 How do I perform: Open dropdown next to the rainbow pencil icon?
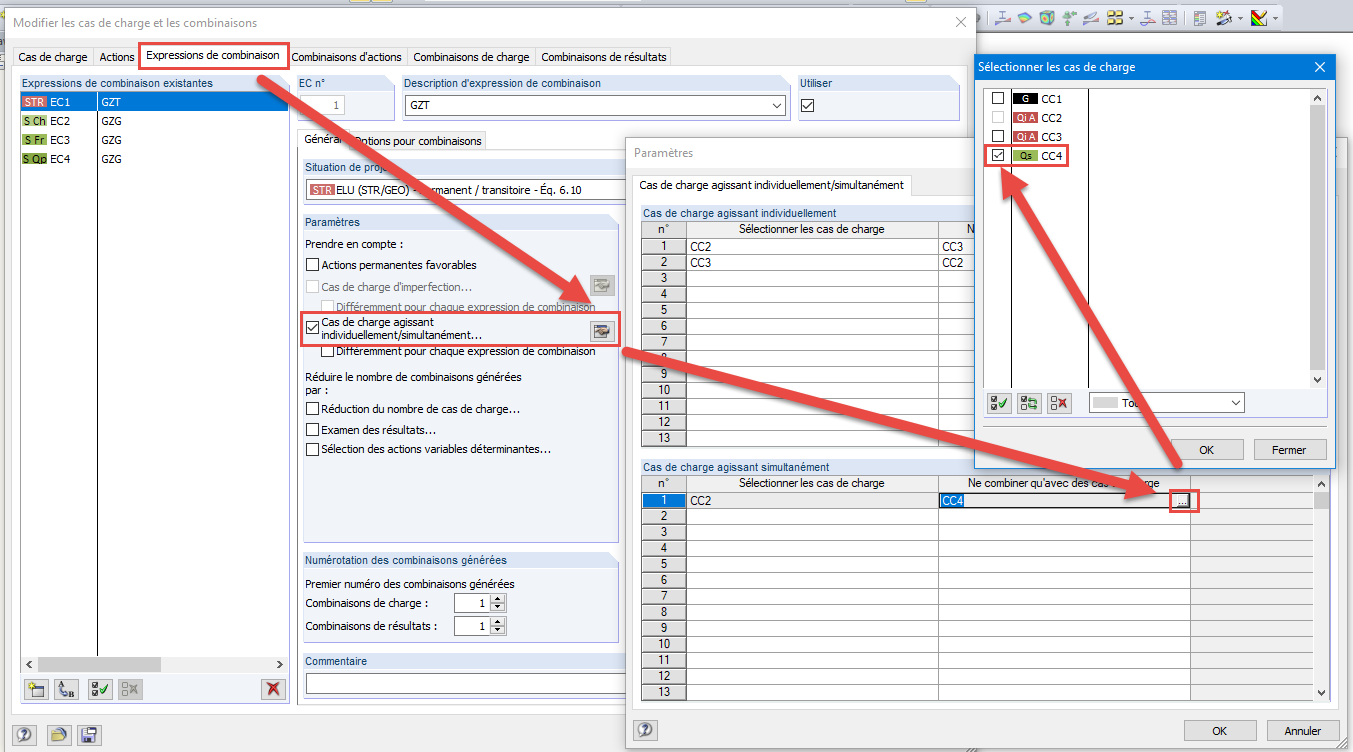click(1275, 18)
